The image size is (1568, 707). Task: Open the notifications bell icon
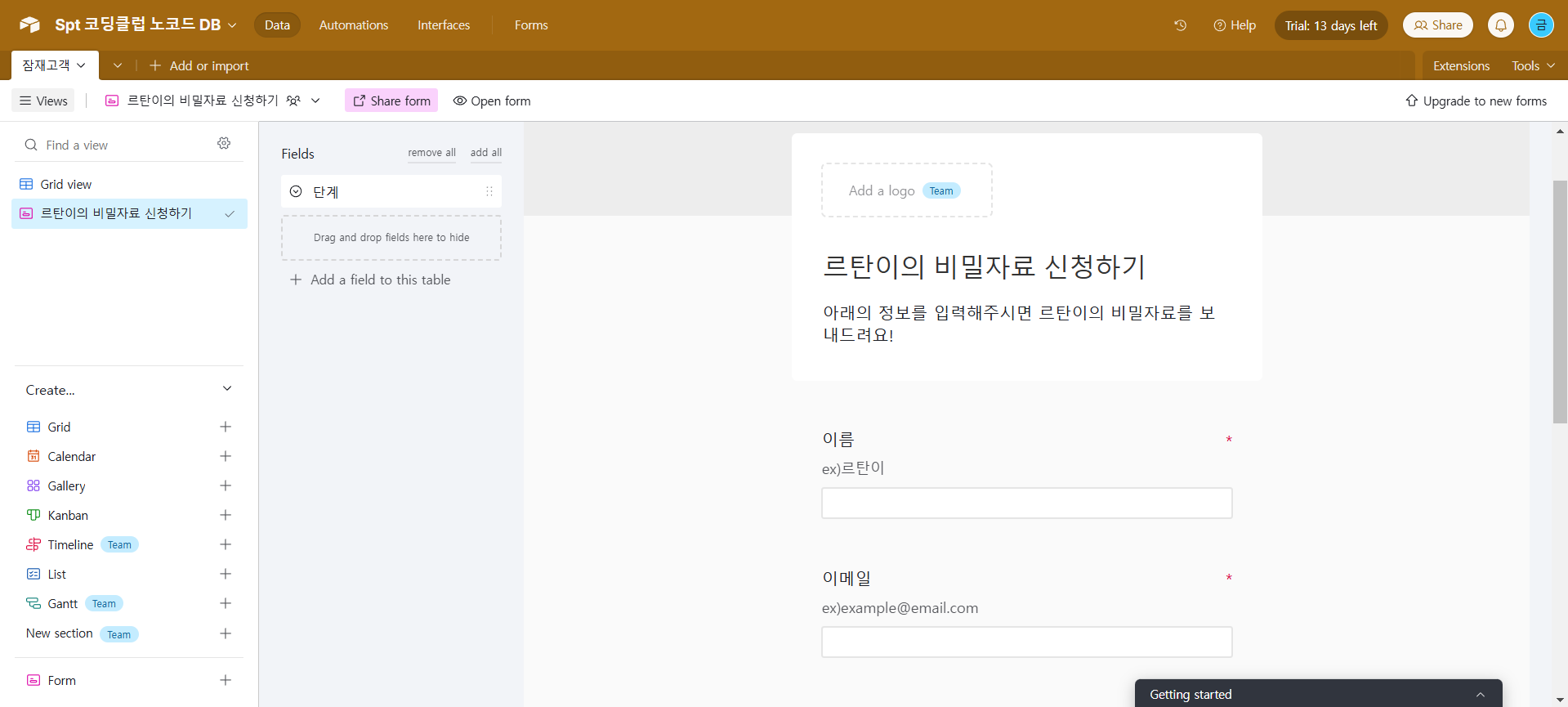(x=1501, y=25)
